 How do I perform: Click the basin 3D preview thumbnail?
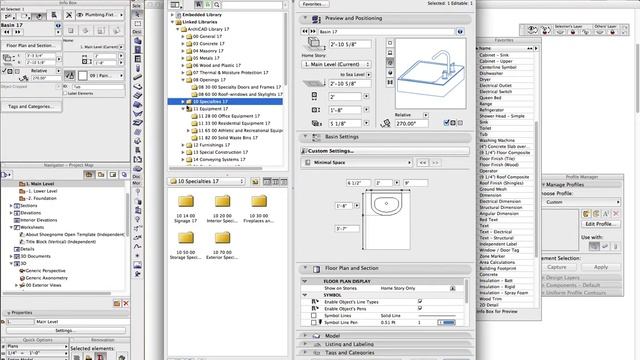[431, 74]
